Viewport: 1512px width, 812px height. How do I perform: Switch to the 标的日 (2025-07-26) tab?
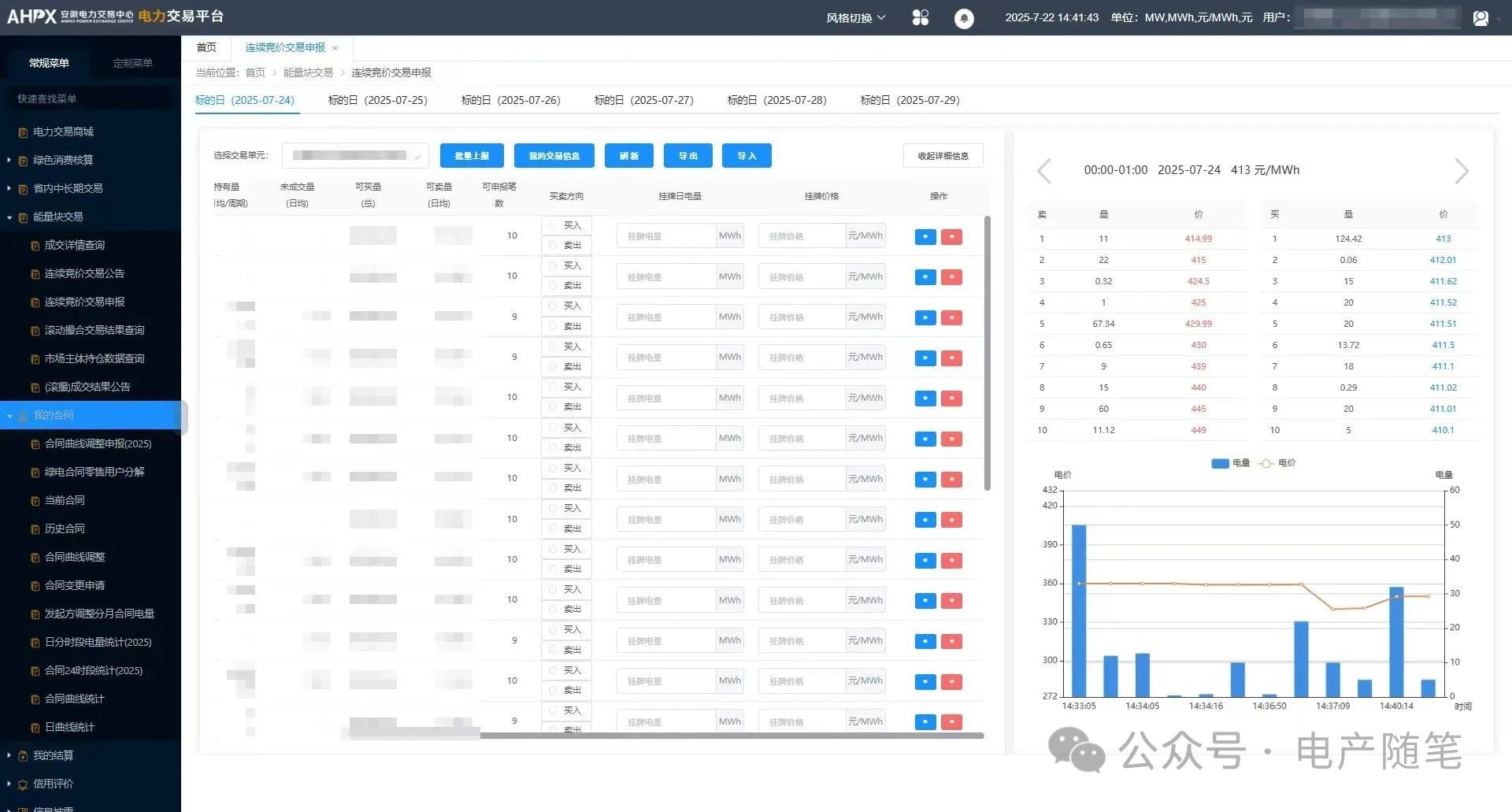click(510, 100)
